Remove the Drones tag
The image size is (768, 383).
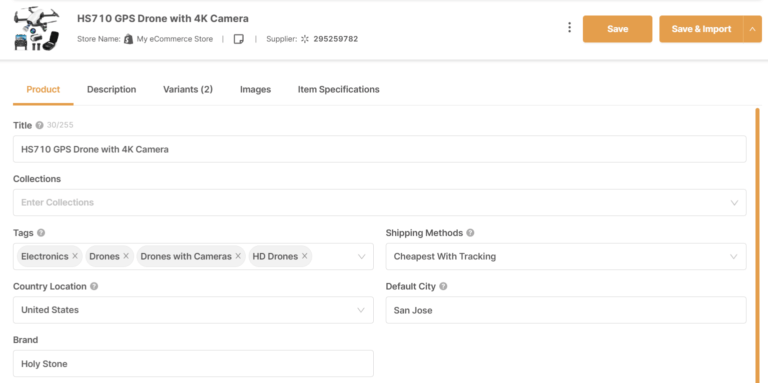tap(126, 256)
